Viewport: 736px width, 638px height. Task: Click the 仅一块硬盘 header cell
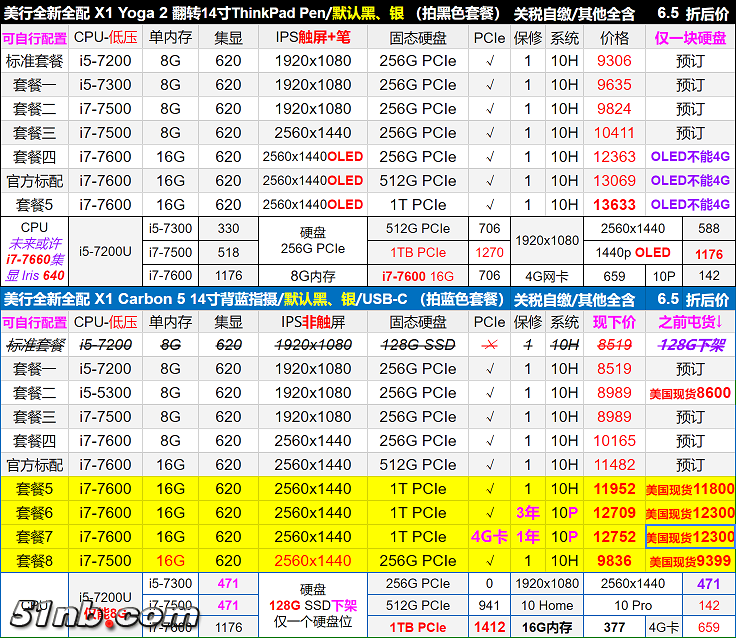(689, 38)
